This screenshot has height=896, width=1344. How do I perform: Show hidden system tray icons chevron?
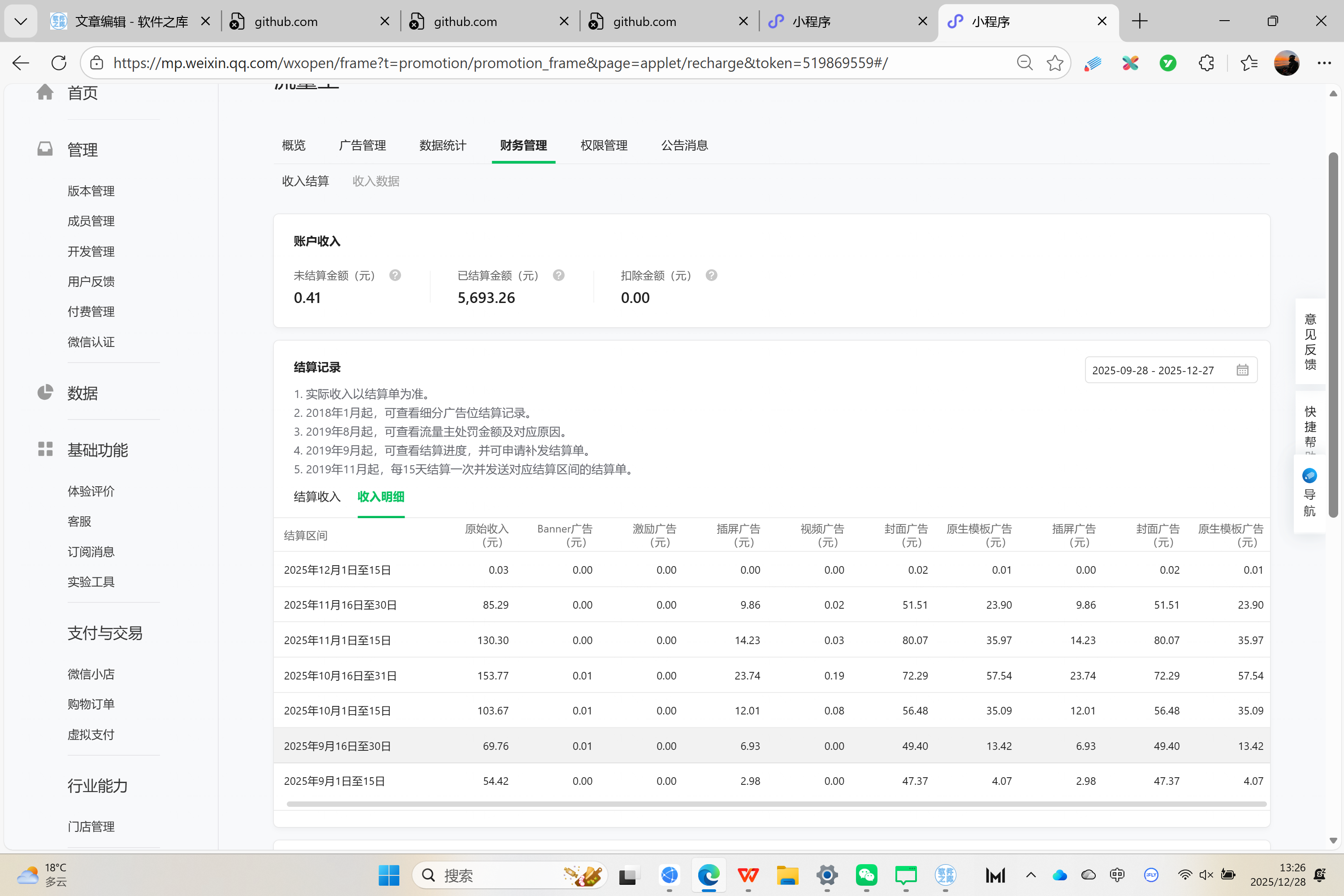tap(1031, 875)
